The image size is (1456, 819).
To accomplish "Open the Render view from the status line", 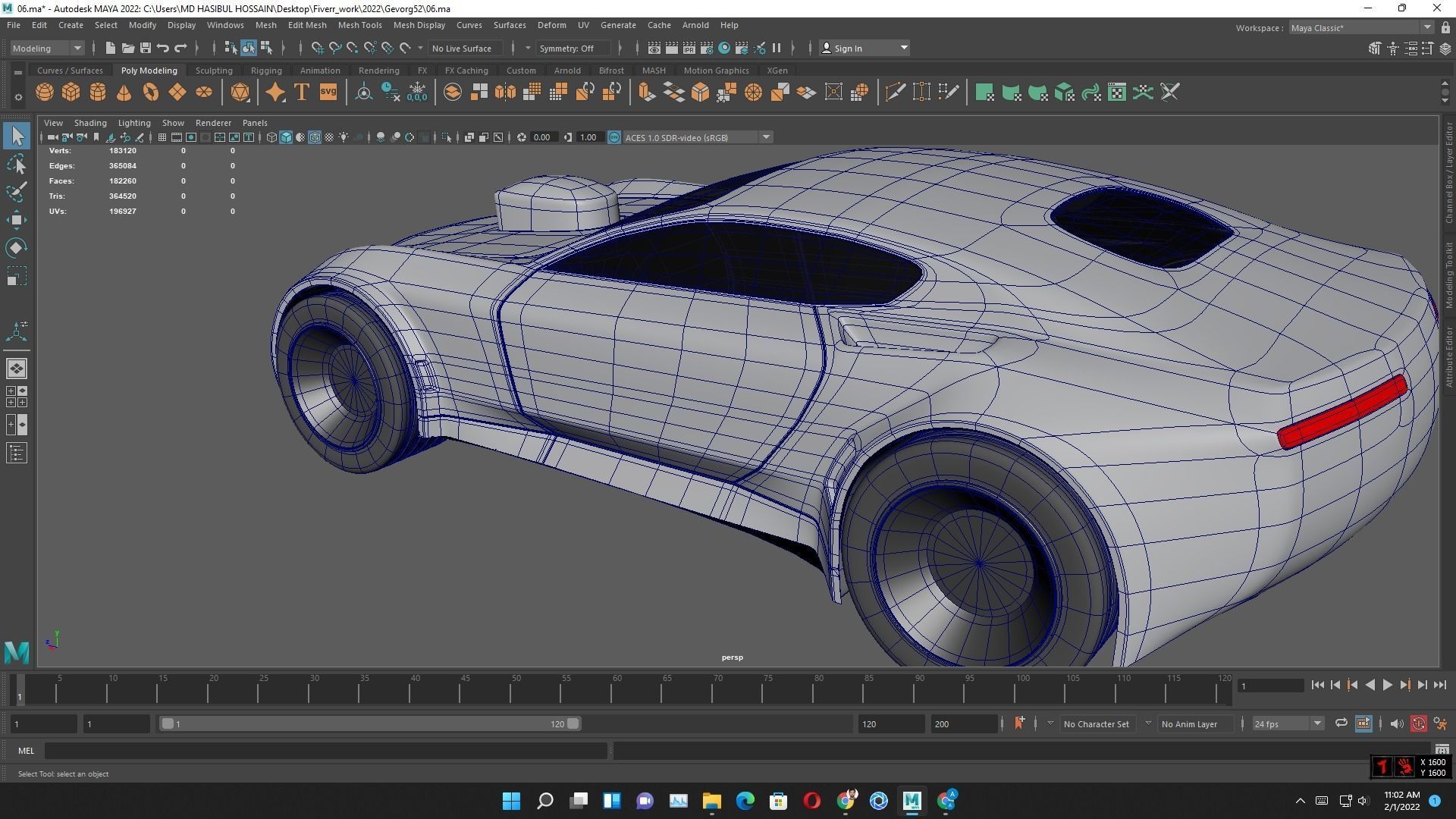I will tap(653, 48).
